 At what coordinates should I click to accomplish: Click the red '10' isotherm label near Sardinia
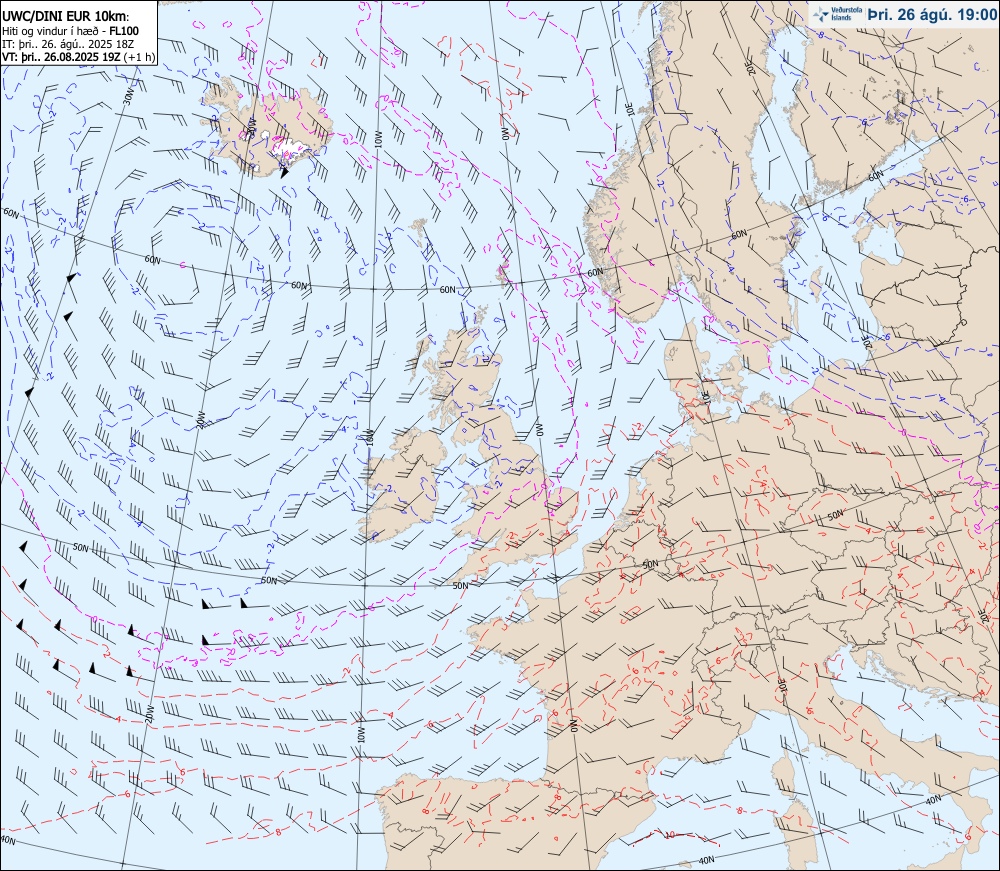coord(670,834)
